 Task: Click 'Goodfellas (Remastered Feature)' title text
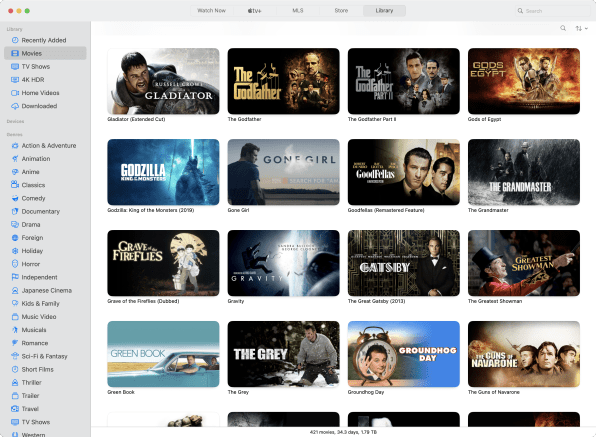point(386,210)
